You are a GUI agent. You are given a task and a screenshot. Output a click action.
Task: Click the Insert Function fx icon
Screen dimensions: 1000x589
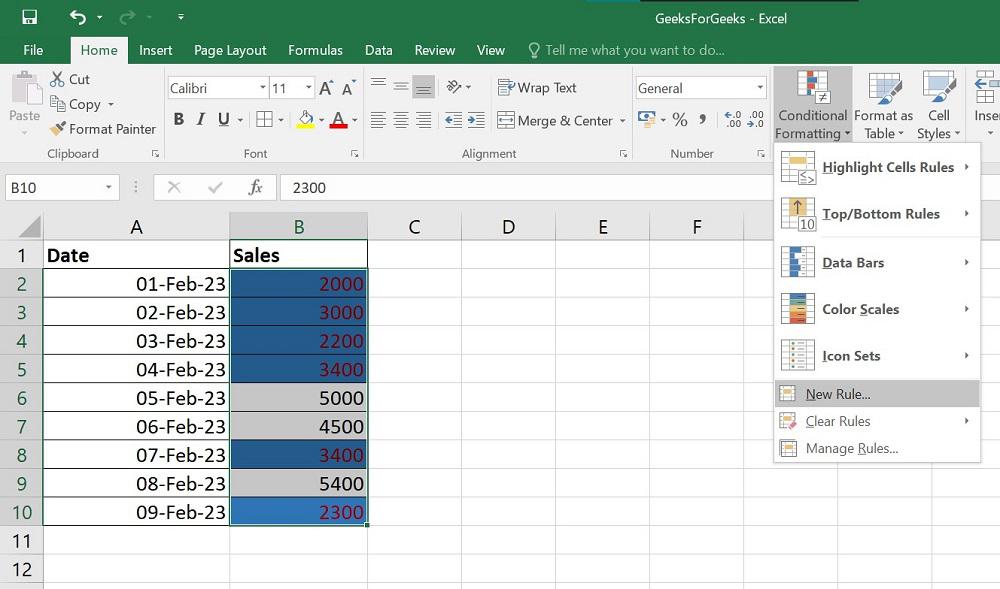pyautogui.click(x=255, y=187)
